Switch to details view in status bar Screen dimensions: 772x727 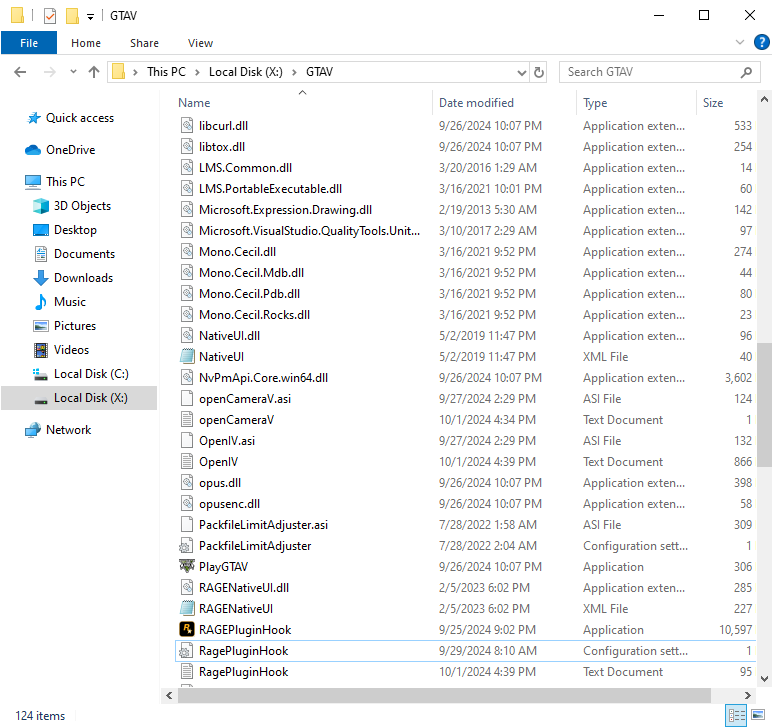[735, 715]
